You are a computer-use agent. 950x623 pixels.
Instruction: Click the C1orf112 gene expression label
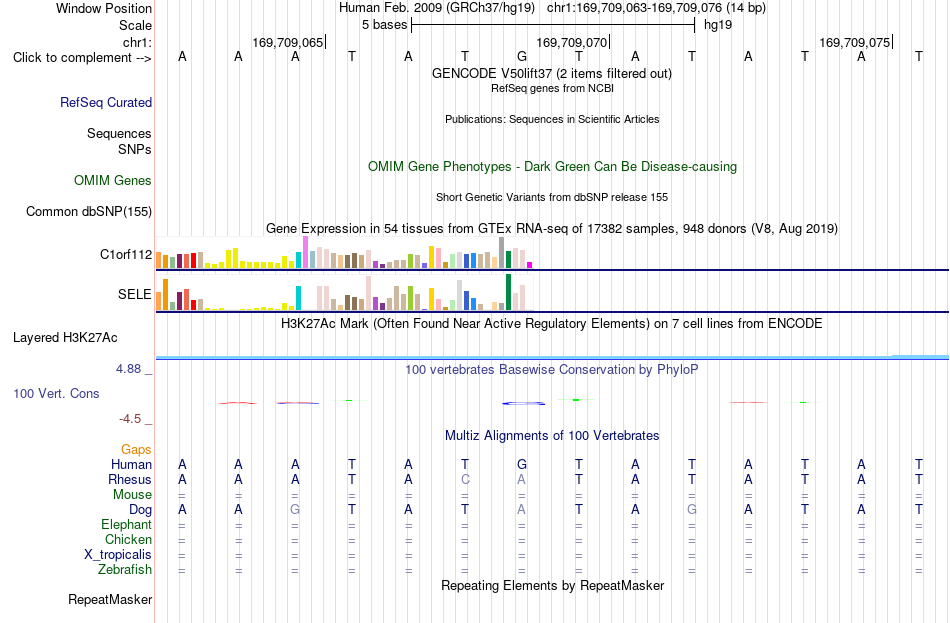coord(126,255)
